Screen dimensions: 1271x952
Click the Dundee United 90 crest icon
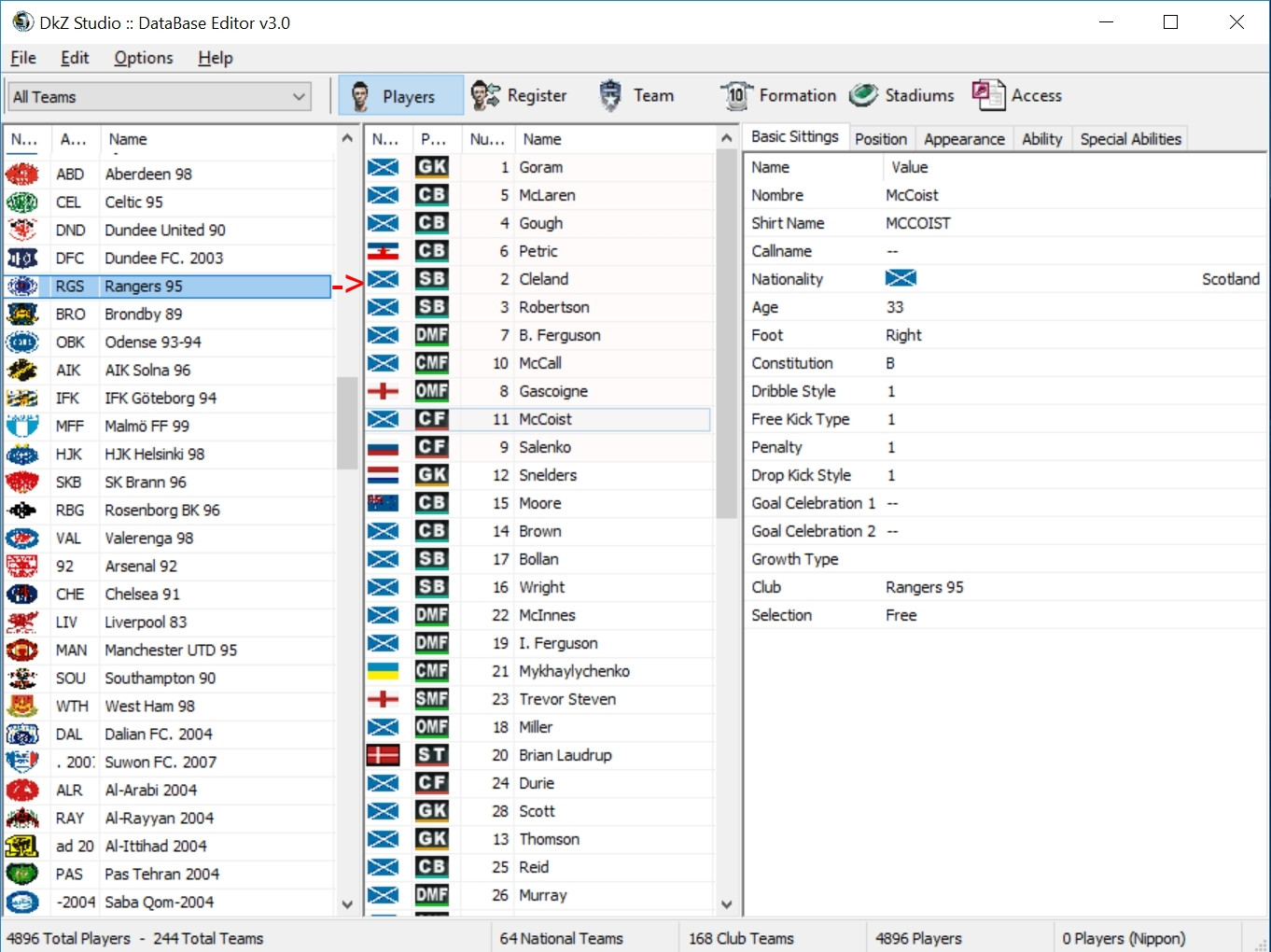pos(22,231)
